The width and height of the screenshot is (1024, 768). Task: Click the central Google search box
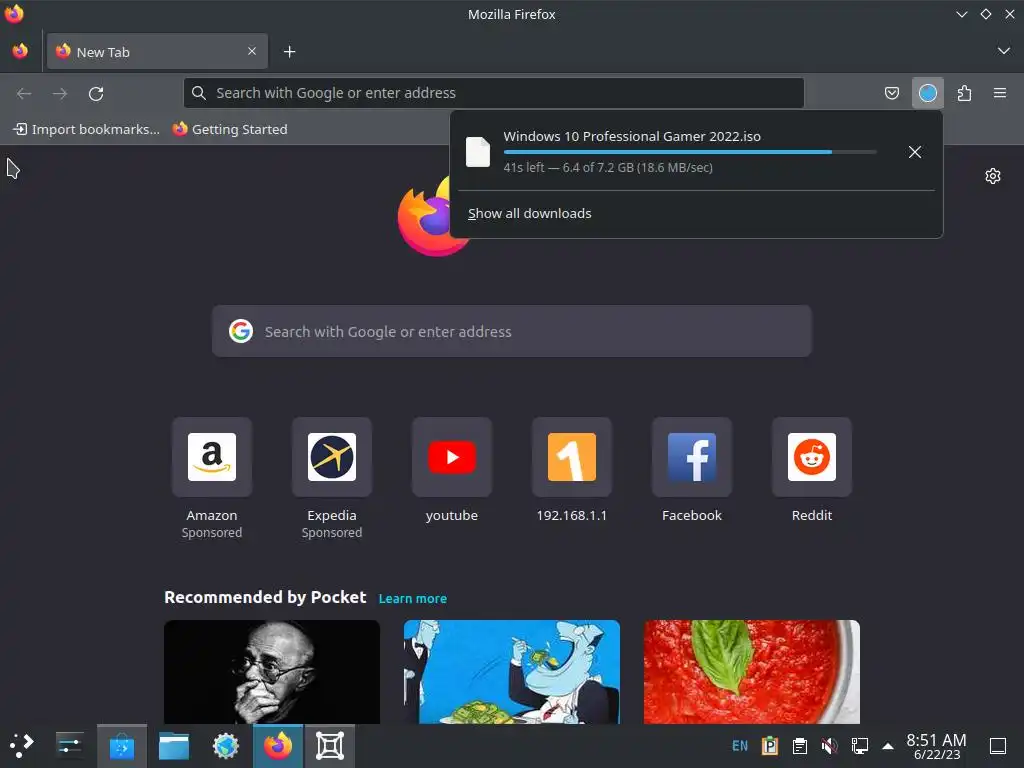511,331
